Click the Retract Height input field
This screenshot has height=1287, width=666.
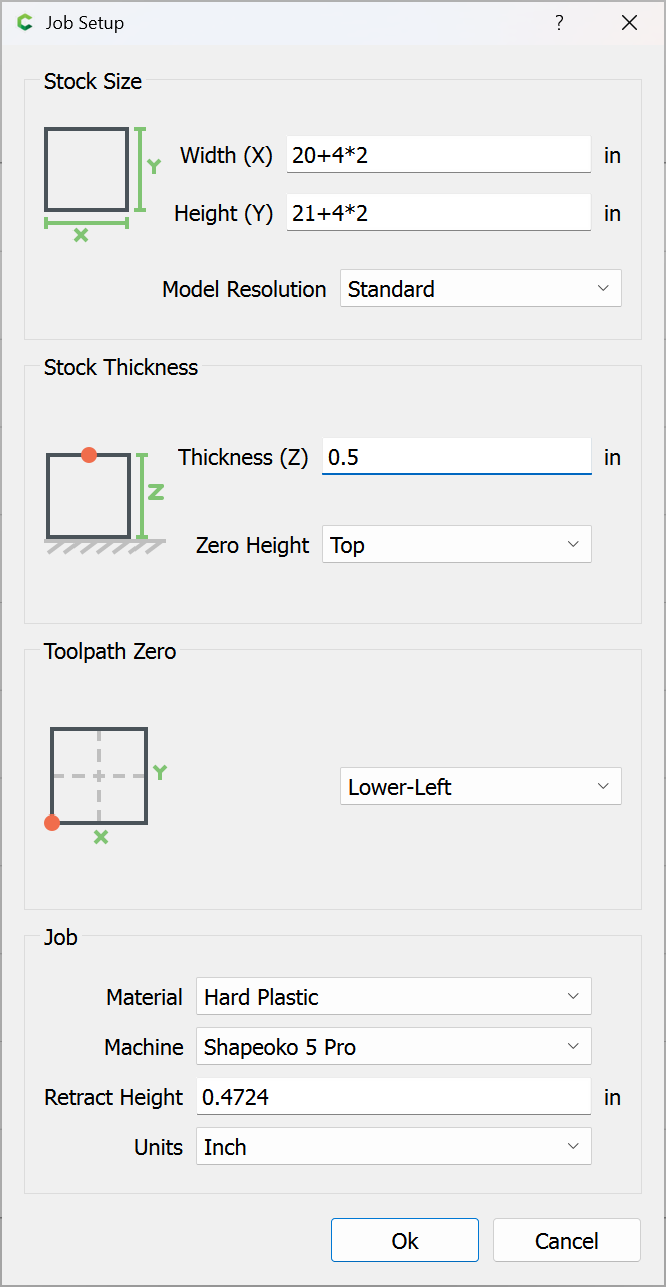tap(393, 1097)
